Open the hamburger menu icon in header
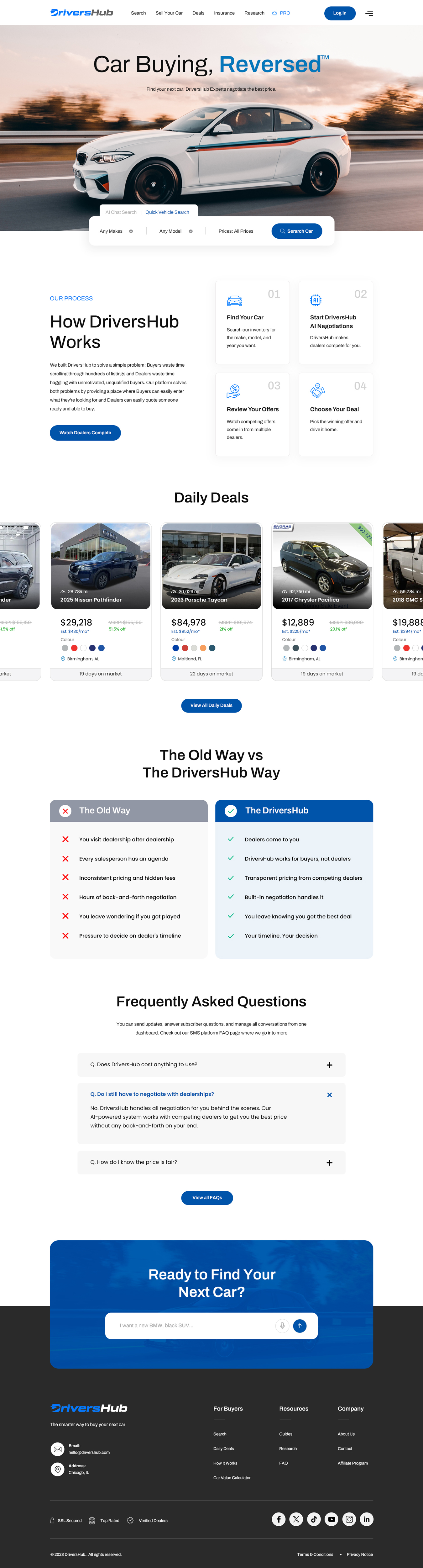This screenshot has width=423, height=1568. click(369, 13)
